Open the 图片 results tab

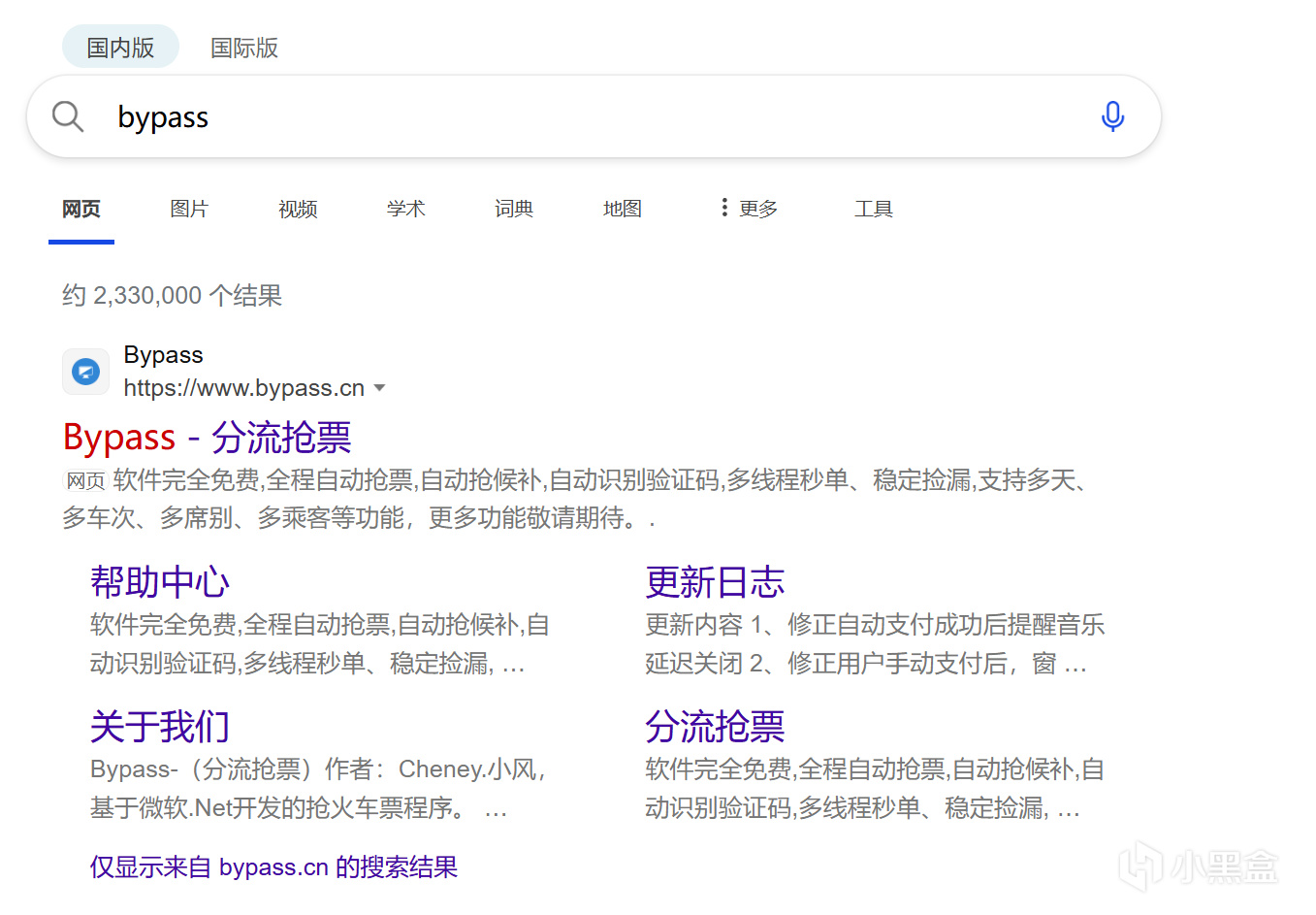tap(189, 209)
